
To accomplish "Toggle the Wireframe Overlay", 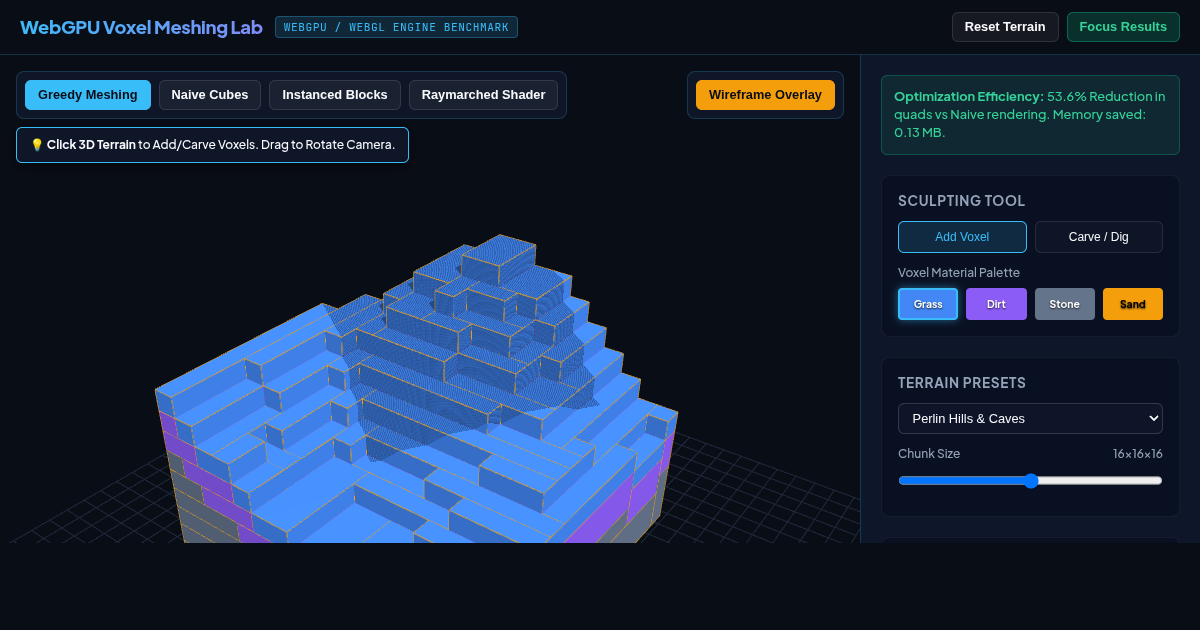I will [x=765, y=95].
